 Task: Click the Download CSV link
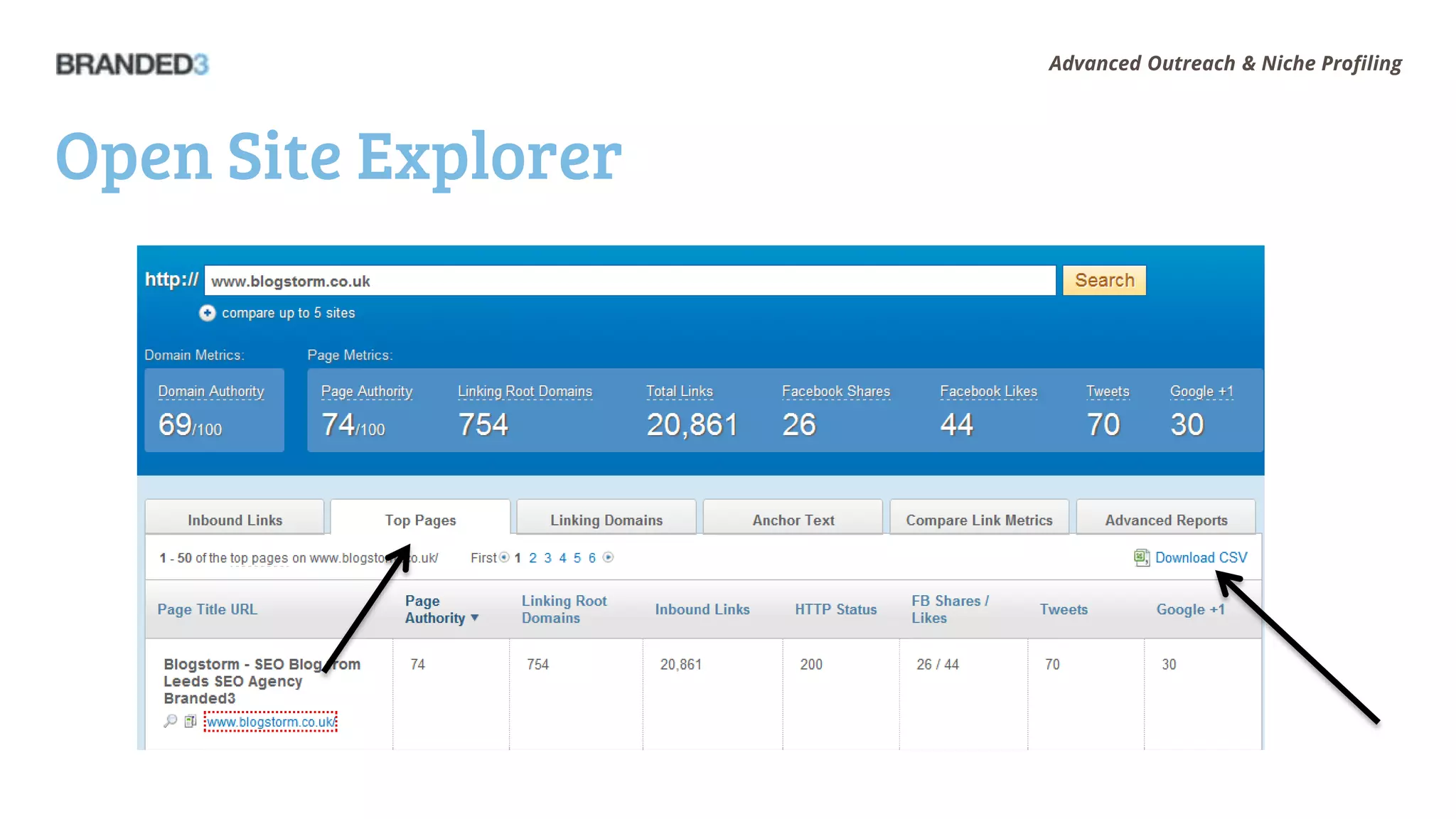[x=1201, y=557]
